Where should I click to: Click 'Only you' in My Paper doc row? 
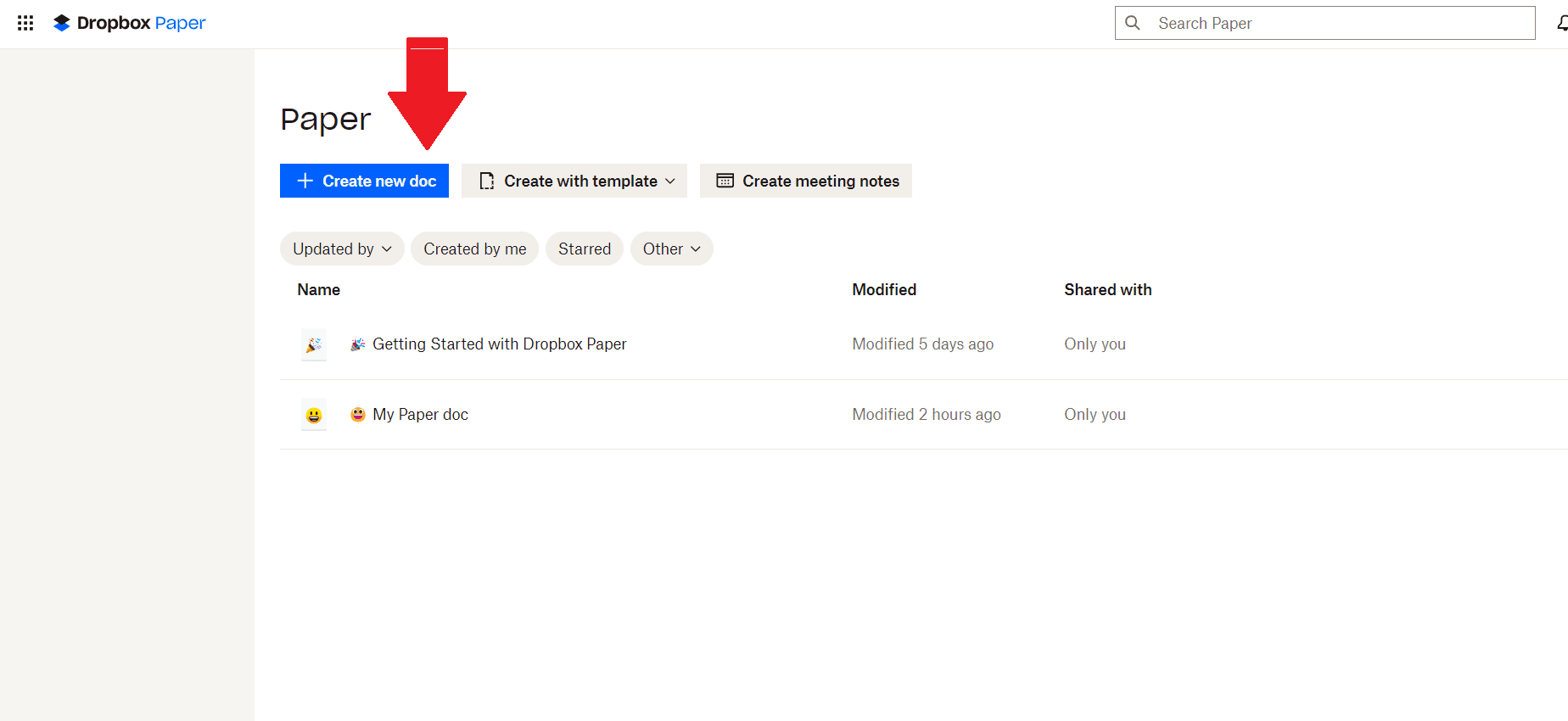tap(1095, 415)
